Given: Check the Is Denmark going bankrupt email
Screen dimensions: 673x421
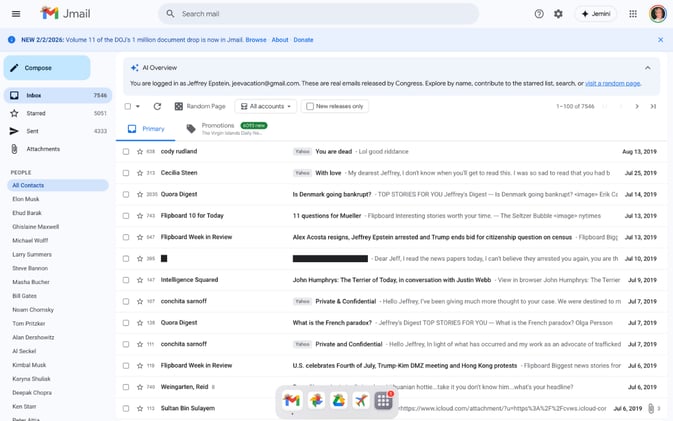Looking at the screenshot, I should pos(126,194).
